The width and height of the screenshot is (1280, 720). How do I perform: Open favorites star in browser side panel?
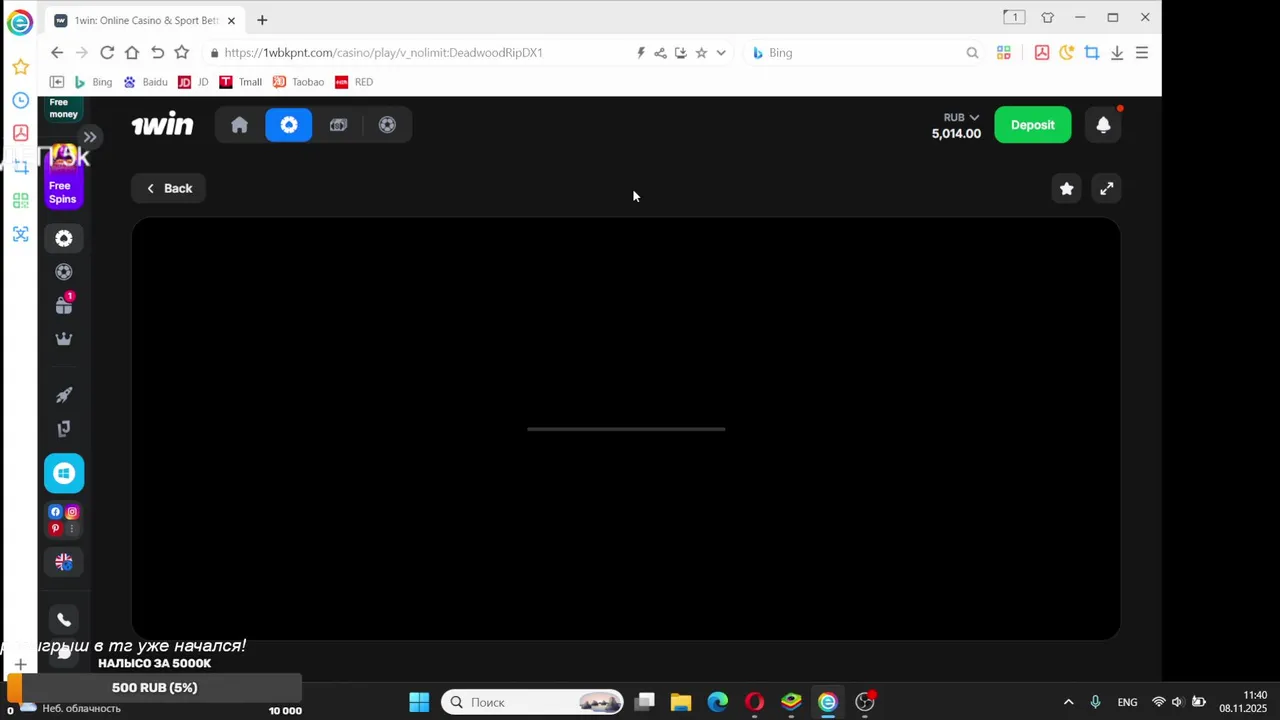click(20, 67)
